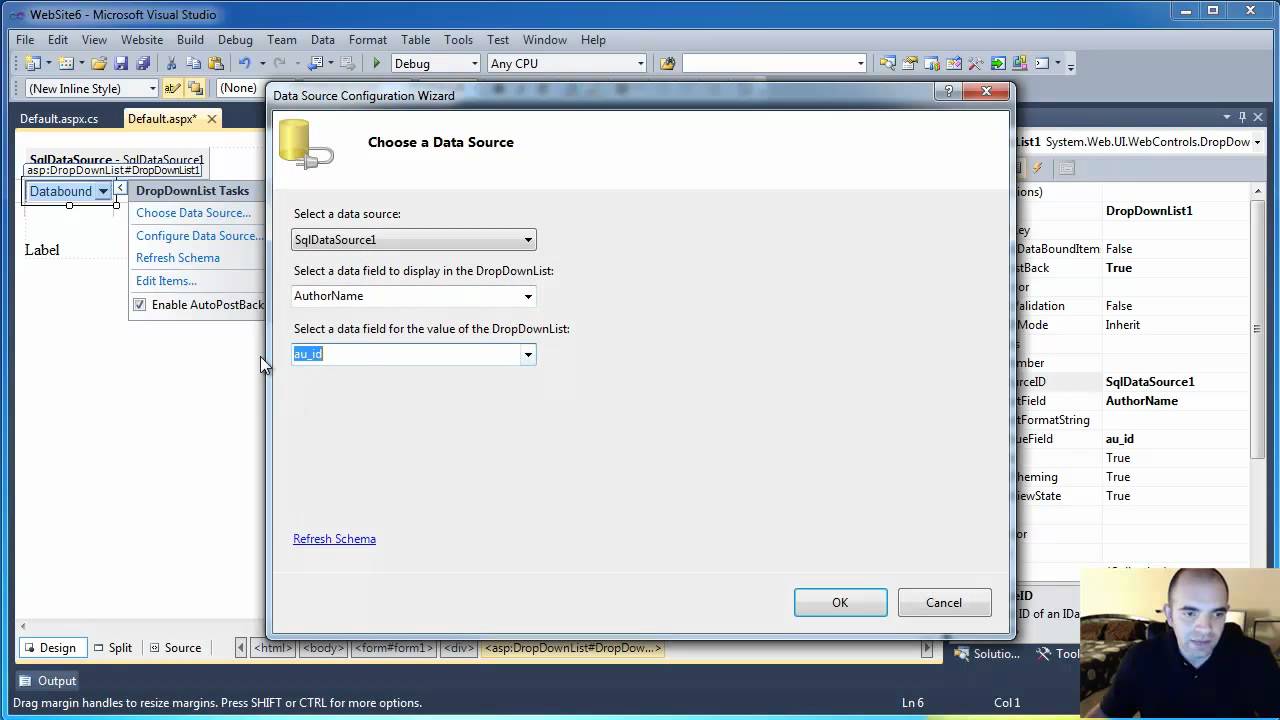Open the Start Page toolbar icon
Viewport: 1280px width, 720px height.
(998, 63)
